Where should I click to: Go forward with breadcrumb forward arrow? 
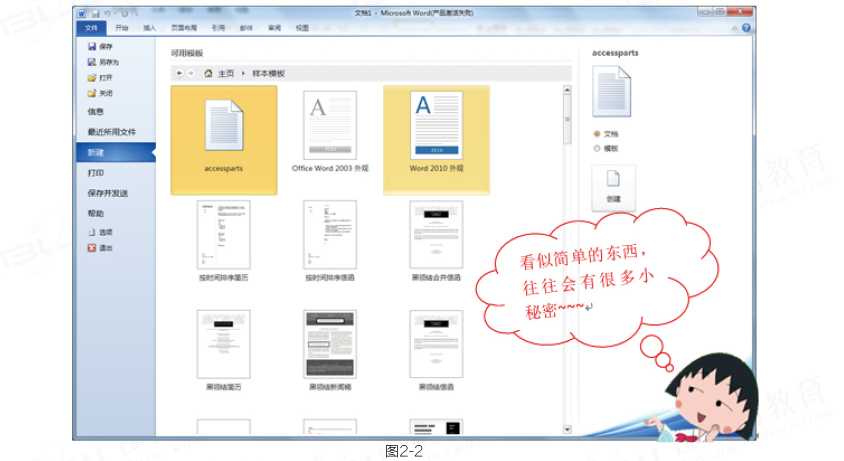click(x=191, y=73)
